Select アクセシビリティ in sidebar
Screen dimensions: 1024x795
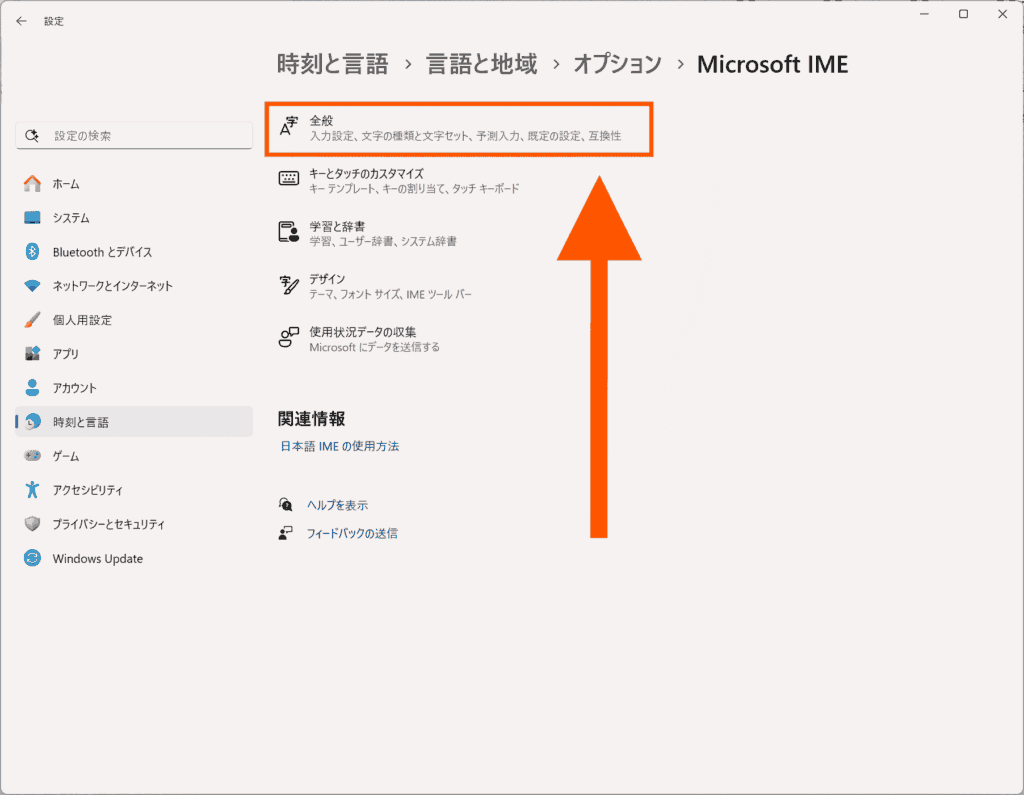[134, 489]
